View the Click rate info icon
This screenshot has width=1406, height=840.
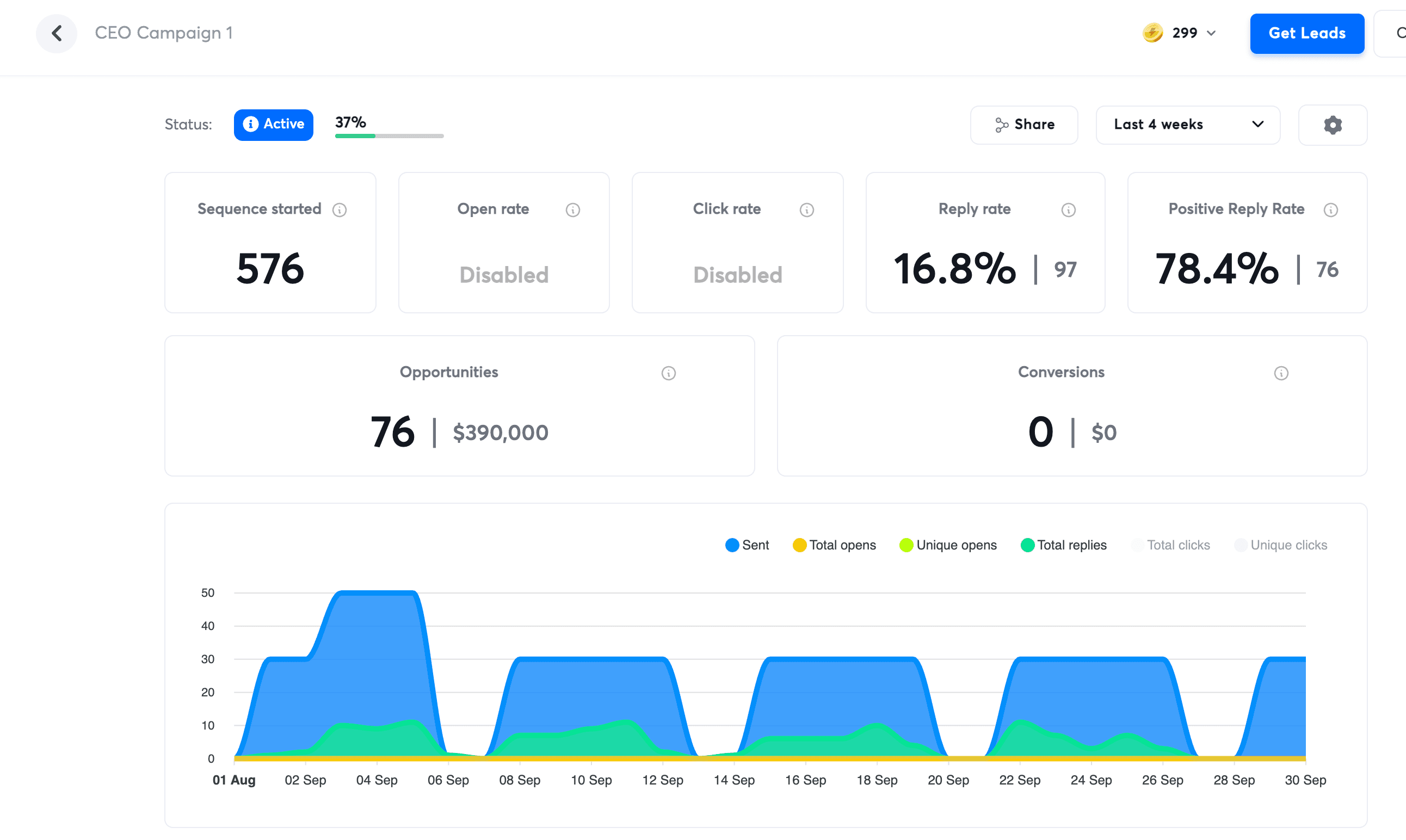pos(806,209)
